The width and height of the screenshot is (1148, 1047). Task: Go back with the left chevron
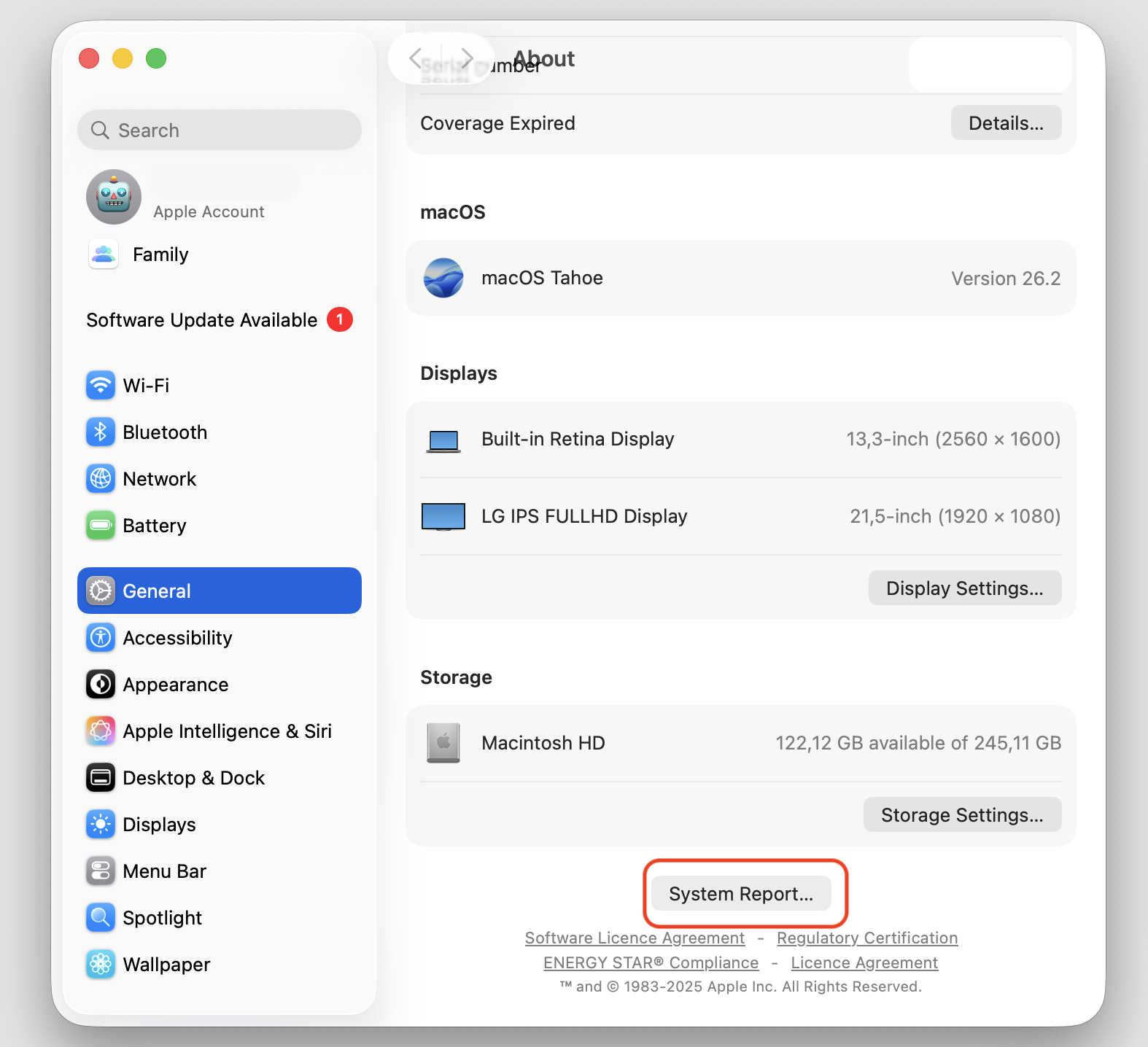coord(416,58)
